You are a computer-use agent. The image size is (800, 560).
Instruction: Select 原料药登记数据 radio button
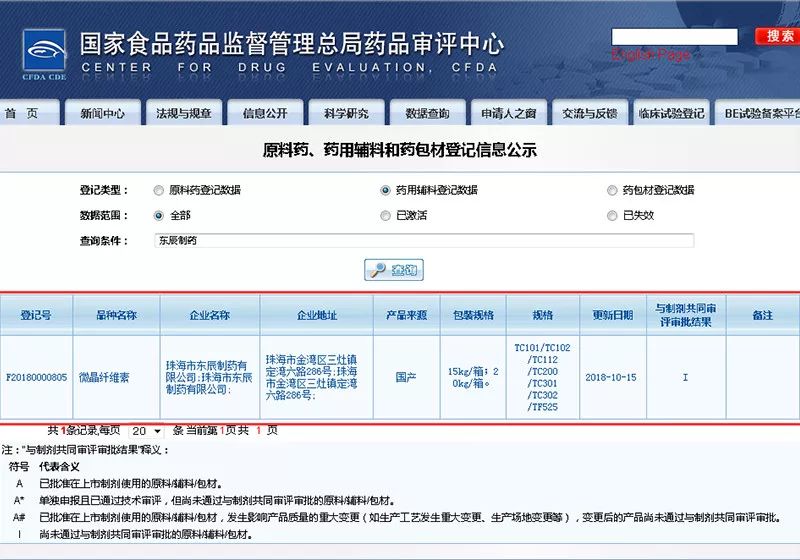click(159, 191)
